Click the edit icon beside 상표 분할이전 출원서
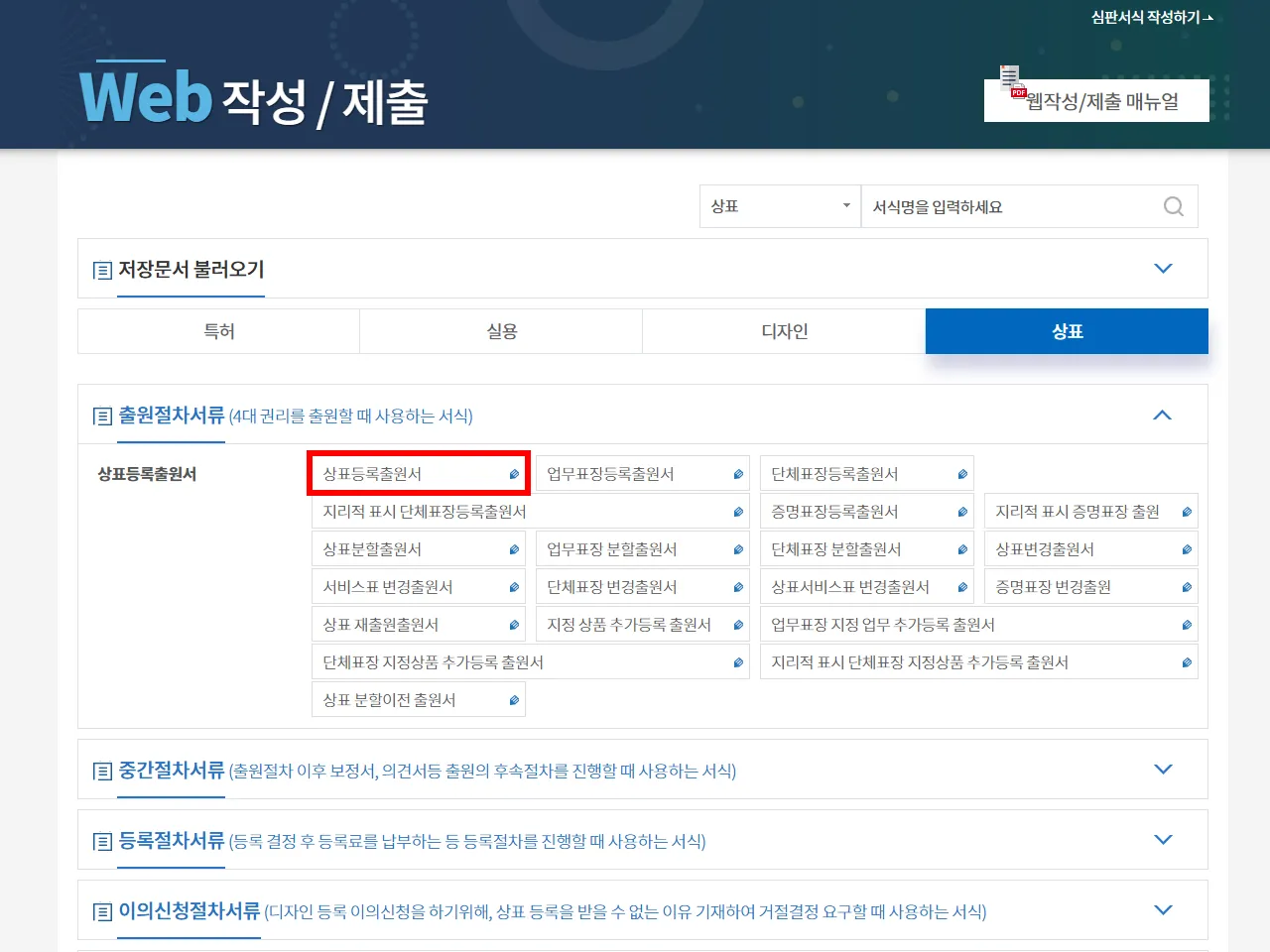 [x=514, y=700]
